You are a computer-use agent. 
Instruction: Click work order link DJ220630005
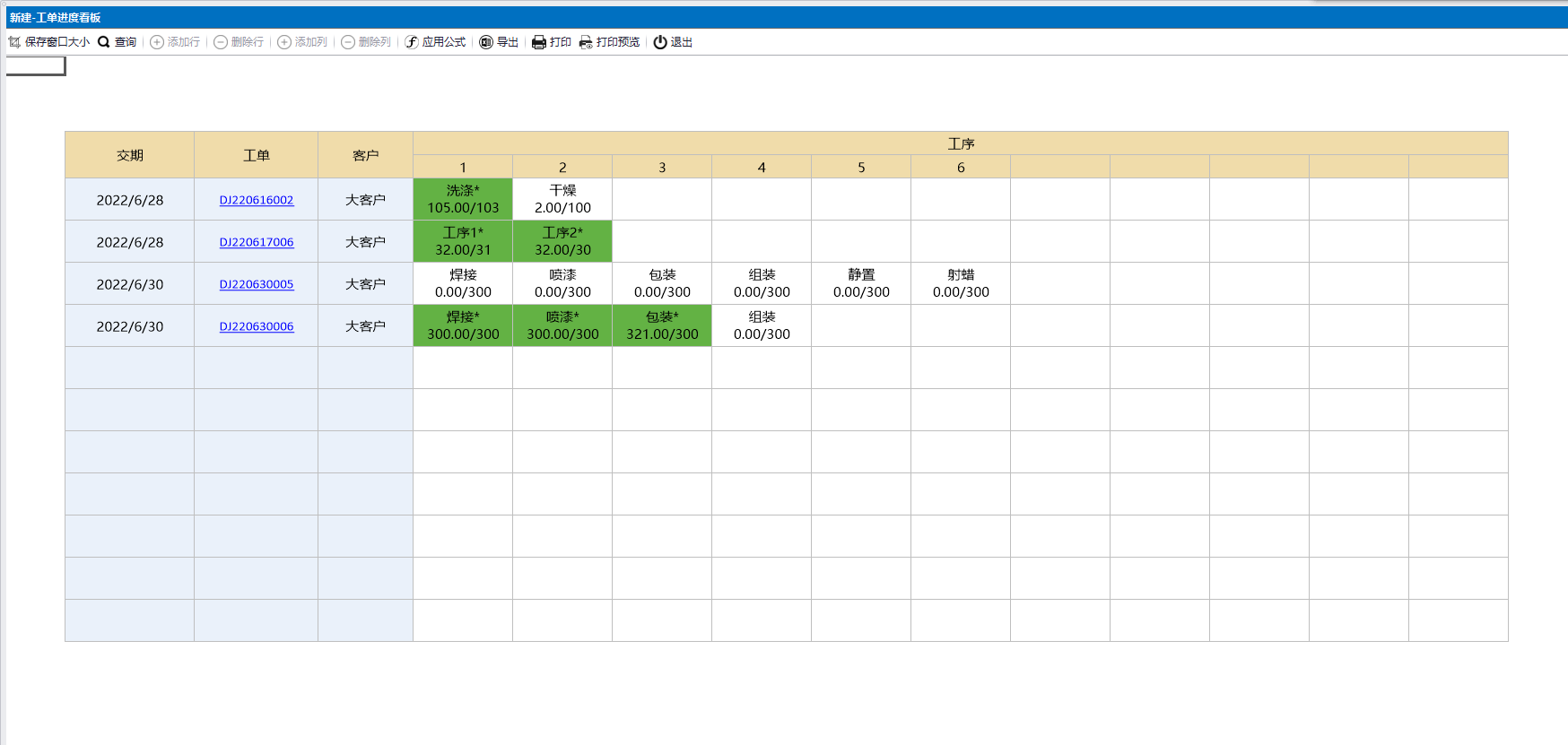pos(257,284)
